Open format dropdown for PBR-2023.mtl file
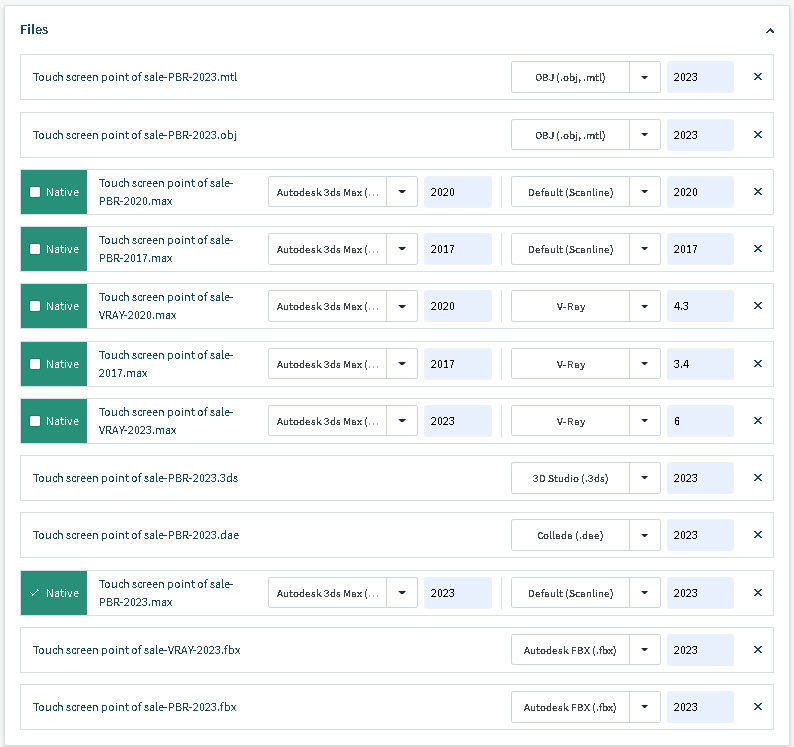The image size is (794, 747). point(644,77)
